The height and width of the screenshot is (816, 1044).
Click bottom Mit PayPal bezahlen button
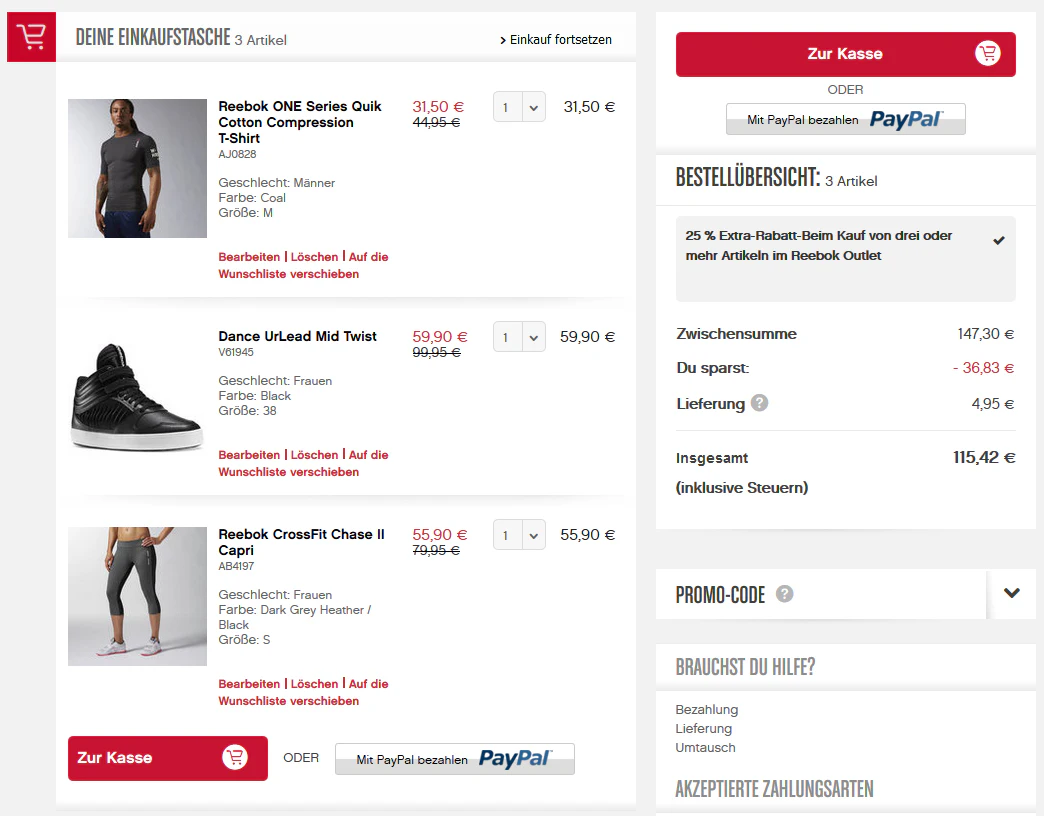pyautogui.click(x=455, y=759)
